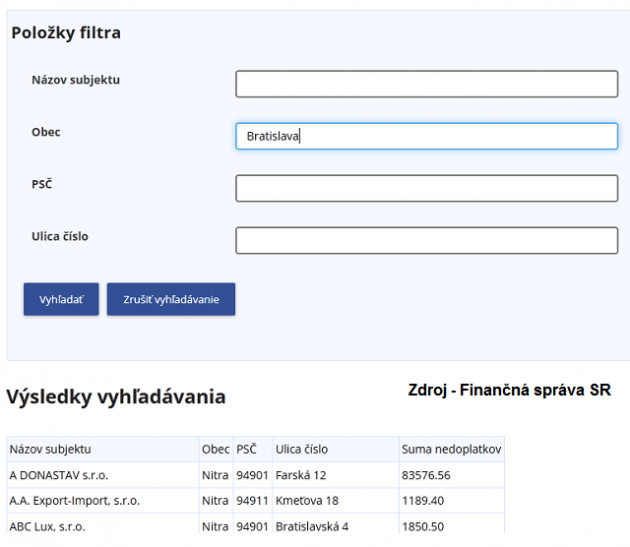
Task: Focus the Obec field containing Bratislava
Action: [x=426, y=136]
